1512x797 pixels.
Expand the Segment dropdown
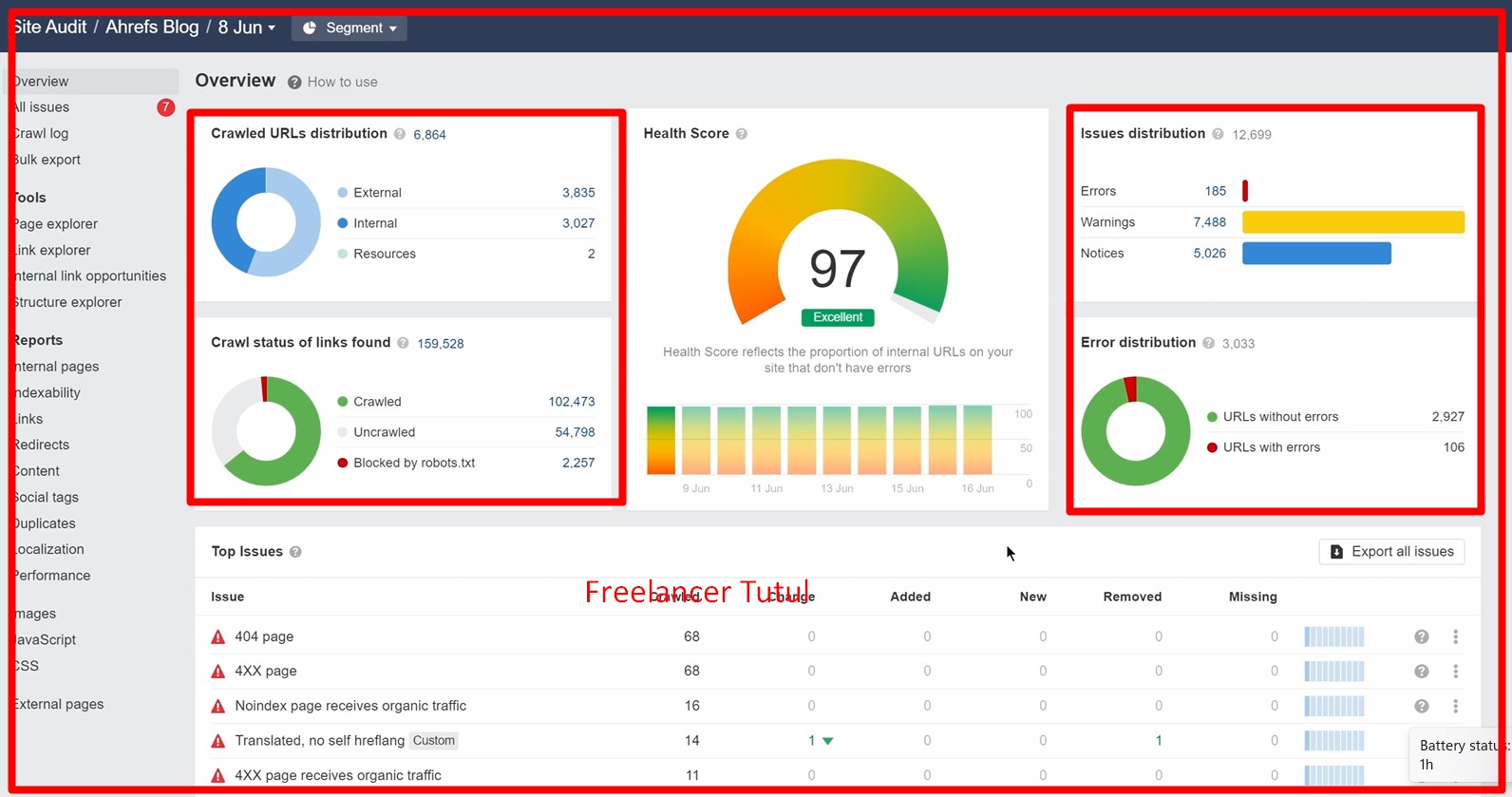click(350, 28)
